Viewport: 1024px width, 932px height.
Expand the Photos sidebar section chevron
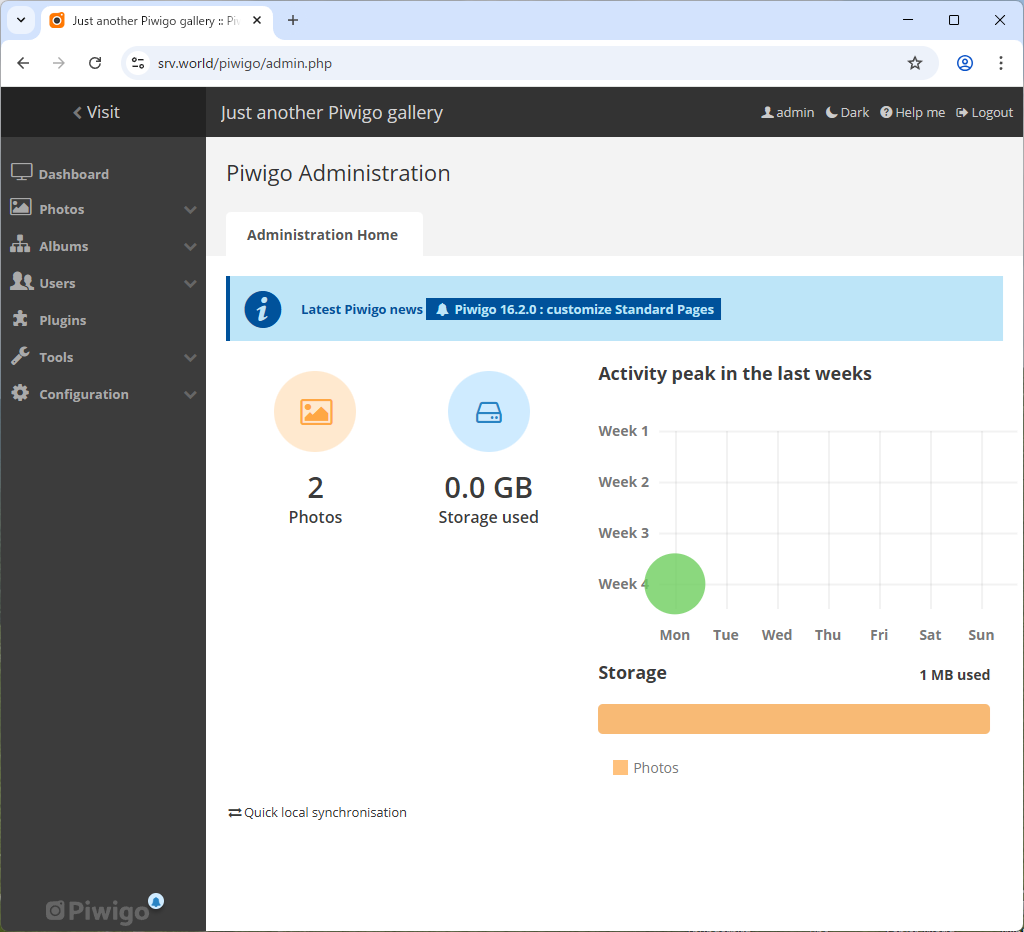pyautogui.click(x=190, y=209)
